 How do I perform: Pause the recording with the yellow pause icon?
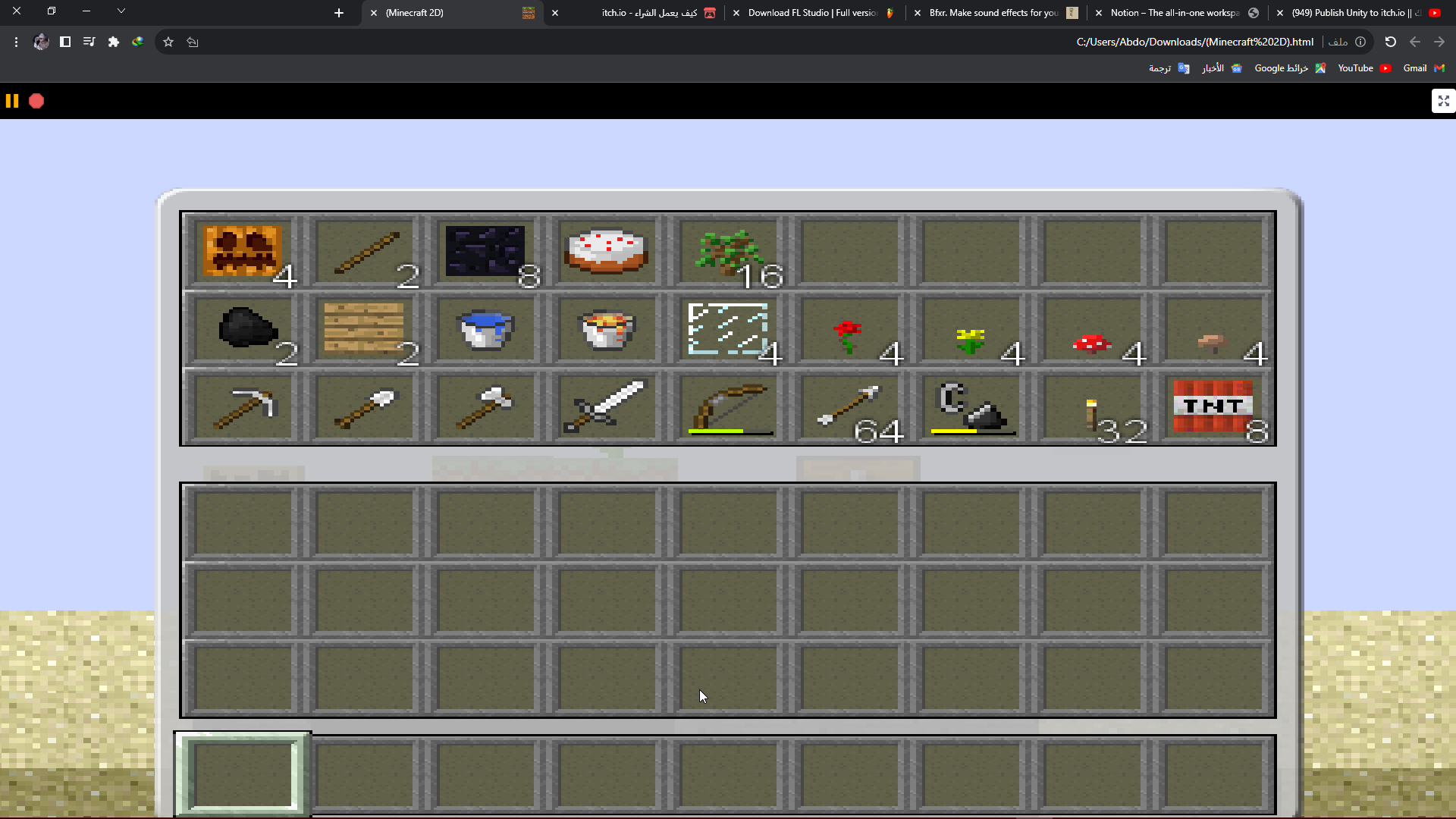[x=12, y=101]
